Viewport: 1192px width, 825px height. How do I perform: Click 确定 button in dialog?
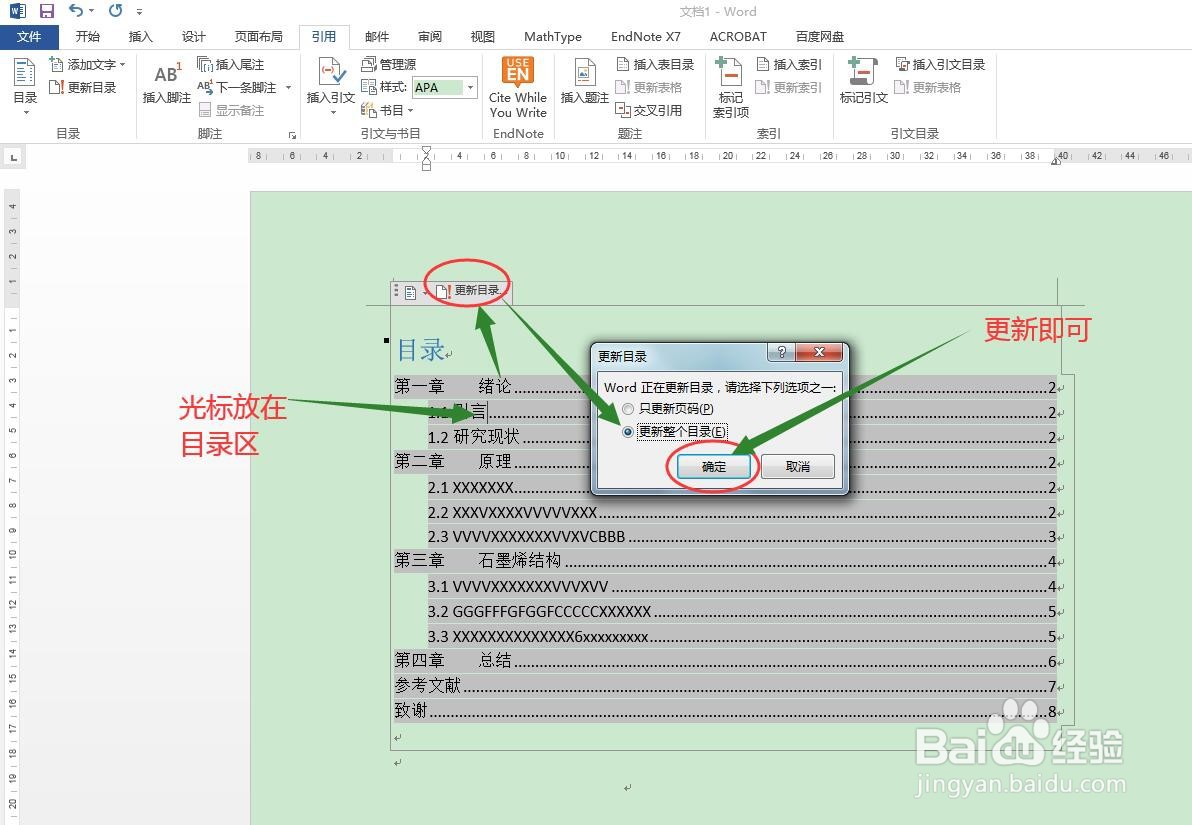tap(714, 467)
